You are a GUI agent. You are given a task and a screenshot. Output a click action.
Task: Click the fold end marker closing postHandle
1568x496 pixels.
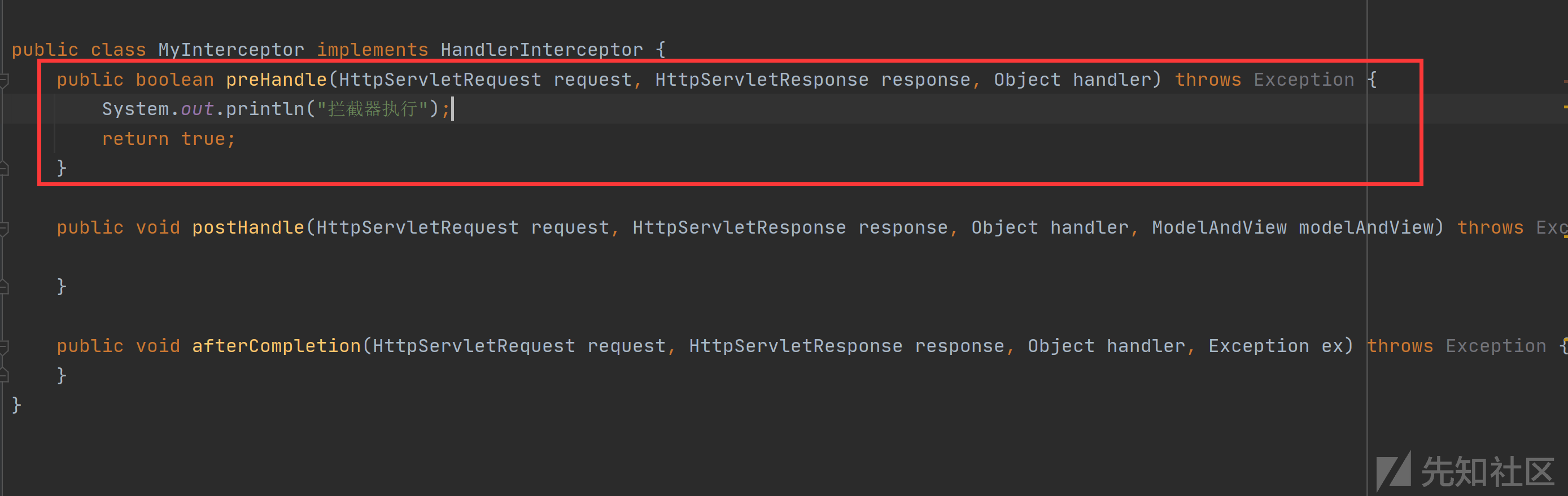[x=3, y=287]
